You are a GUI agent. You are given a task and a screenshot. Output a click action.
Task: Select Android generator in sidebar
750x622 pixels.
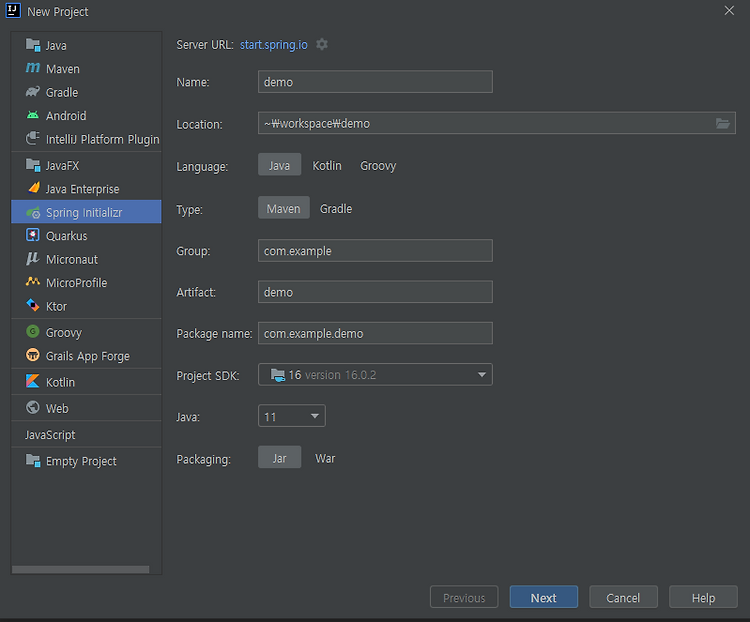(86, 116)
